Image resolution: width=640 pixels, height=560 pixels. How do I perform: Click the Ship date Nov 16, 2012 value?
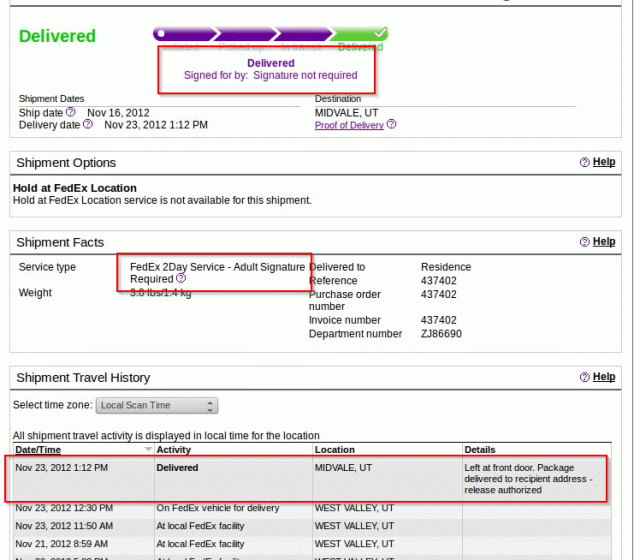tap(118, 113)
